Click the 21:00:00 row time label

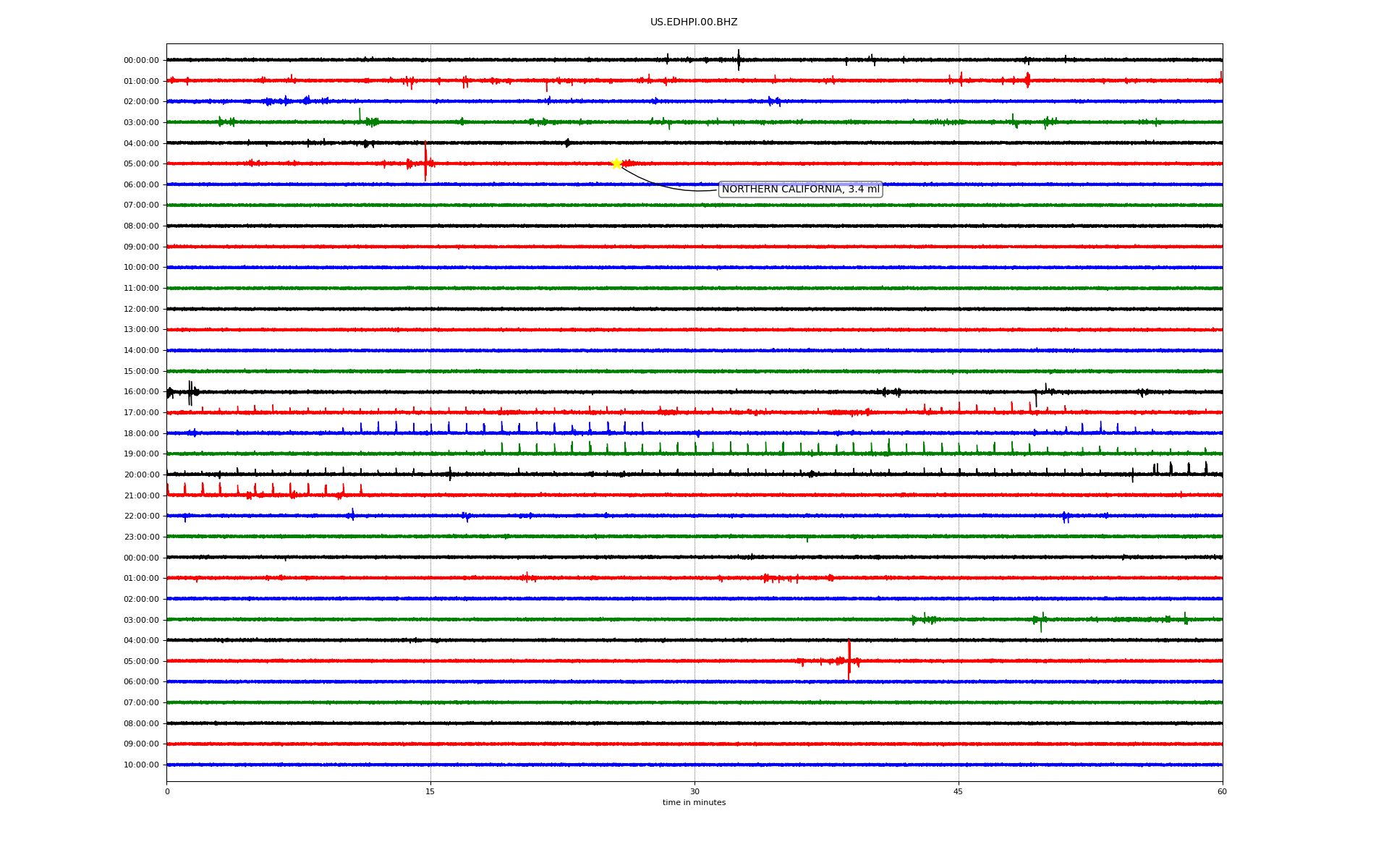click(x=141, y=496)
